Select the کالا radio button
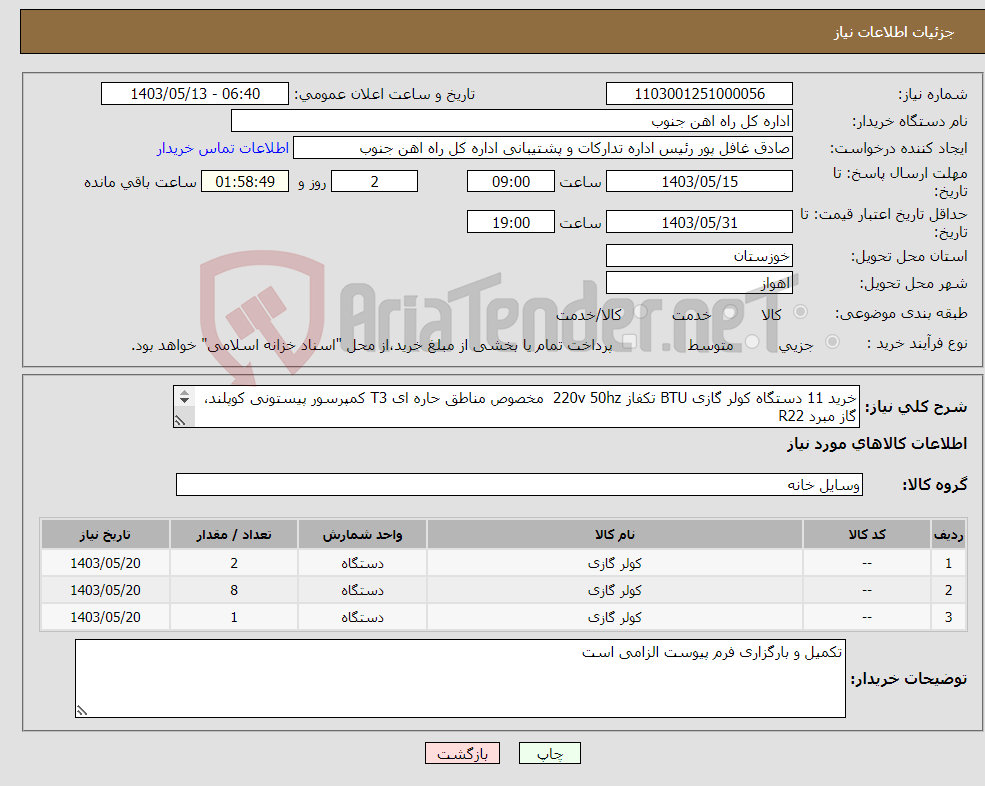Image resolution: width=985 pixels, height=786 pixels. (x=800, y=312)
